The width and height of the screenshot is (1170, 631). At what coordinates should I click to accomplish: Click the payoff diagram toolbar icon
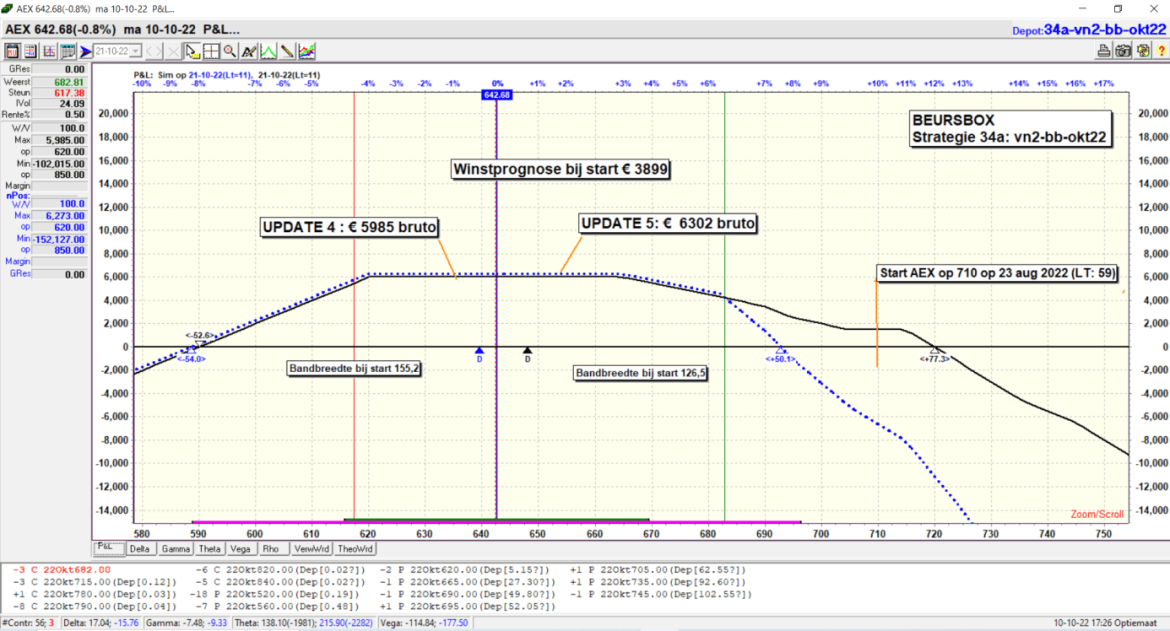(49, 51)
